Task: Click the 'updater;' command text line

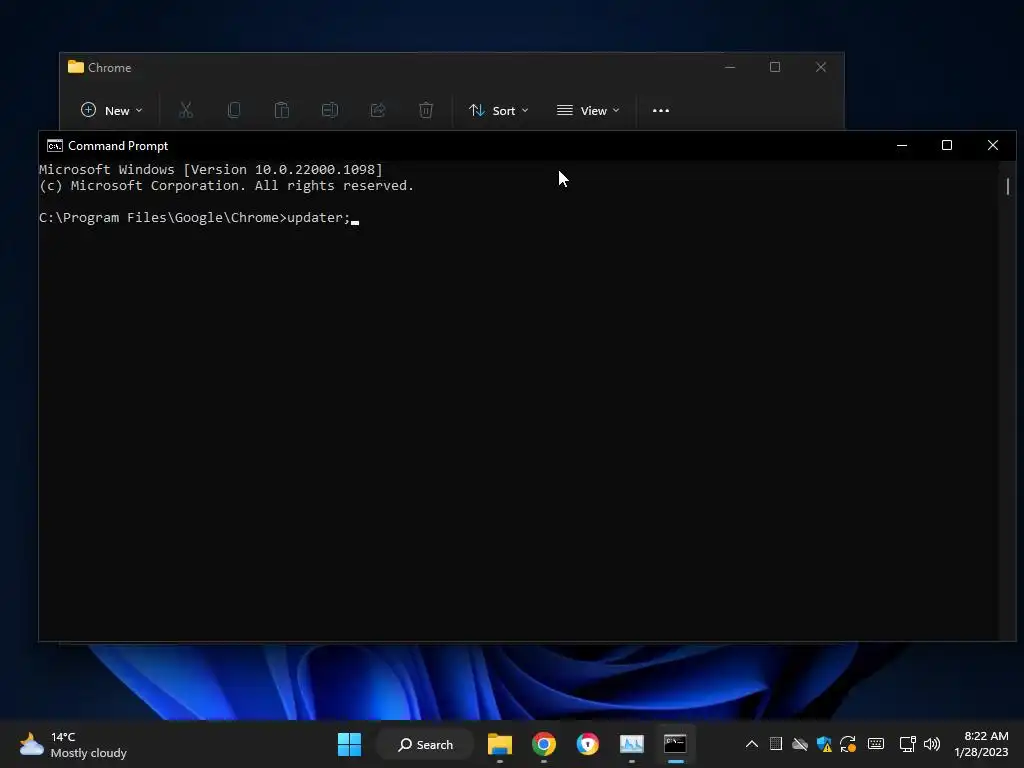Action: click(x=199, y=217)
